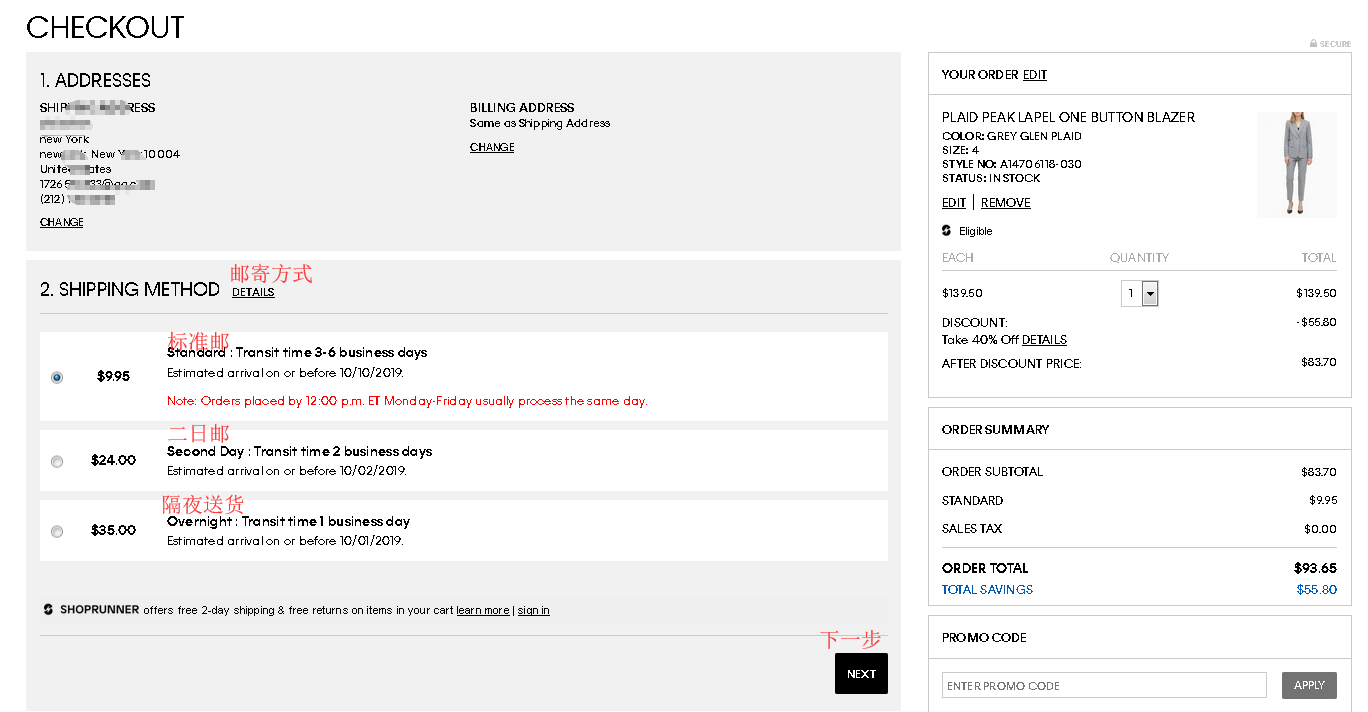Image resolution: width=1368 pixels, height=712 pixels.
Task: Open Shipping Method DETAILS link
Action: [x=253, y=292]
